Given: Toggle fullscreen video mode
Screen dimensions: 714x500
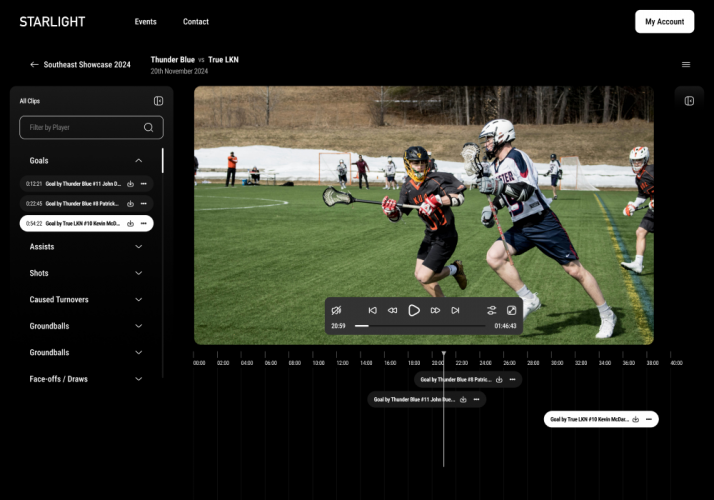Looking at the screenshot, I should [x=511, y=310].
